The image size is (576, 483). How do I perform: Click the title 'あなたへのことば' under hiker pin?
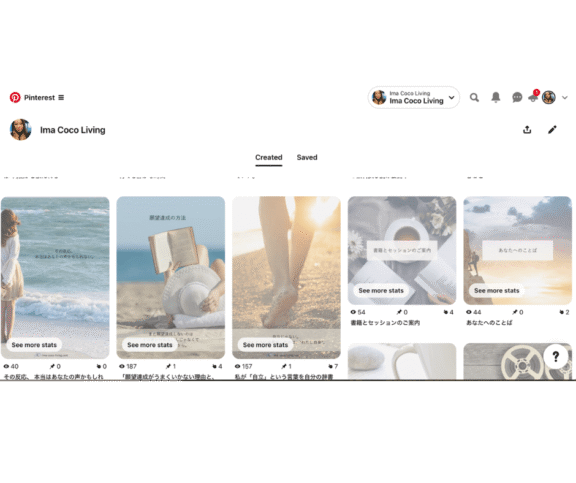tap(489, 322)
